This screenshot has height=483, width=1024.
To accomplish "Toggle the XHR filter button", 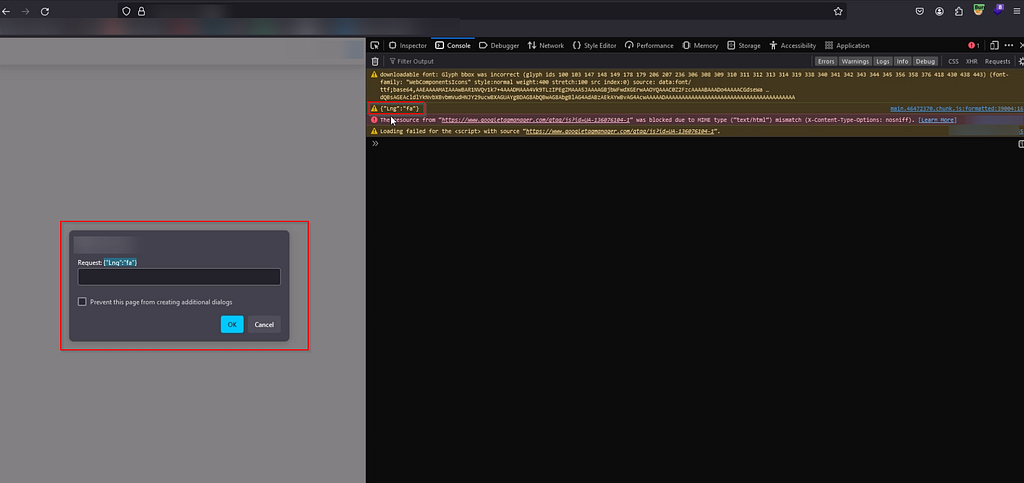I will tap(972, 61).
